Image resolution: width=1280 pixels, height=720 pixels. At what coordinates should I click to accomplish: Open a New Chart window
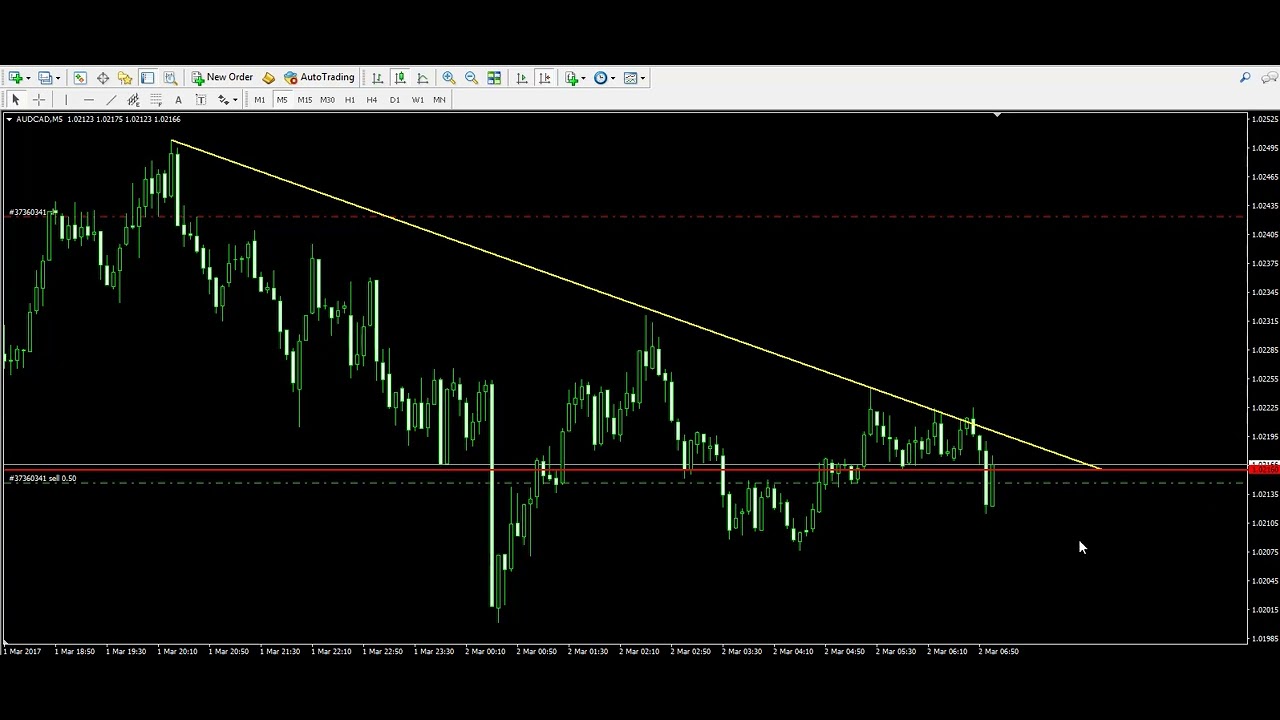click(15, 77)
